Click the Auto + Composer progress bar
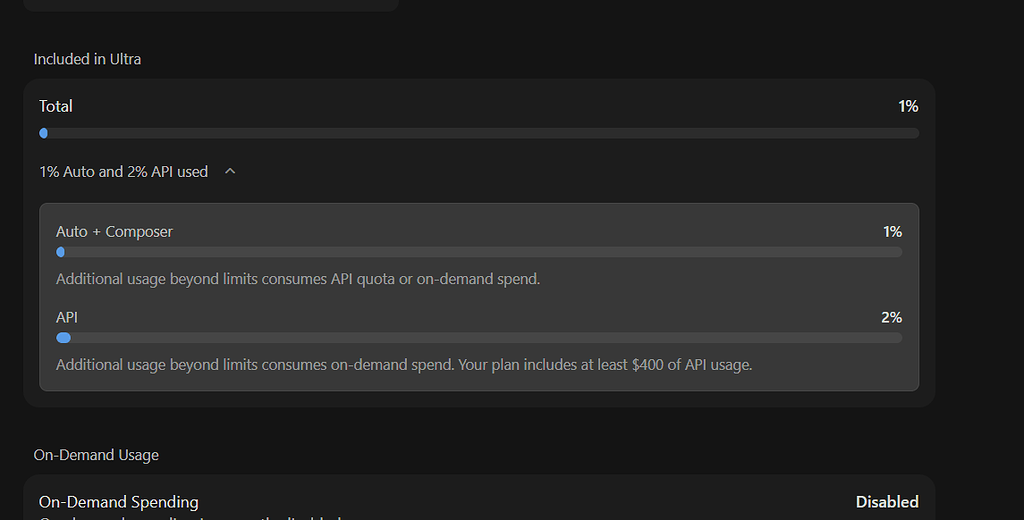This screenshot has height=520, width=1024. point(479,252)
